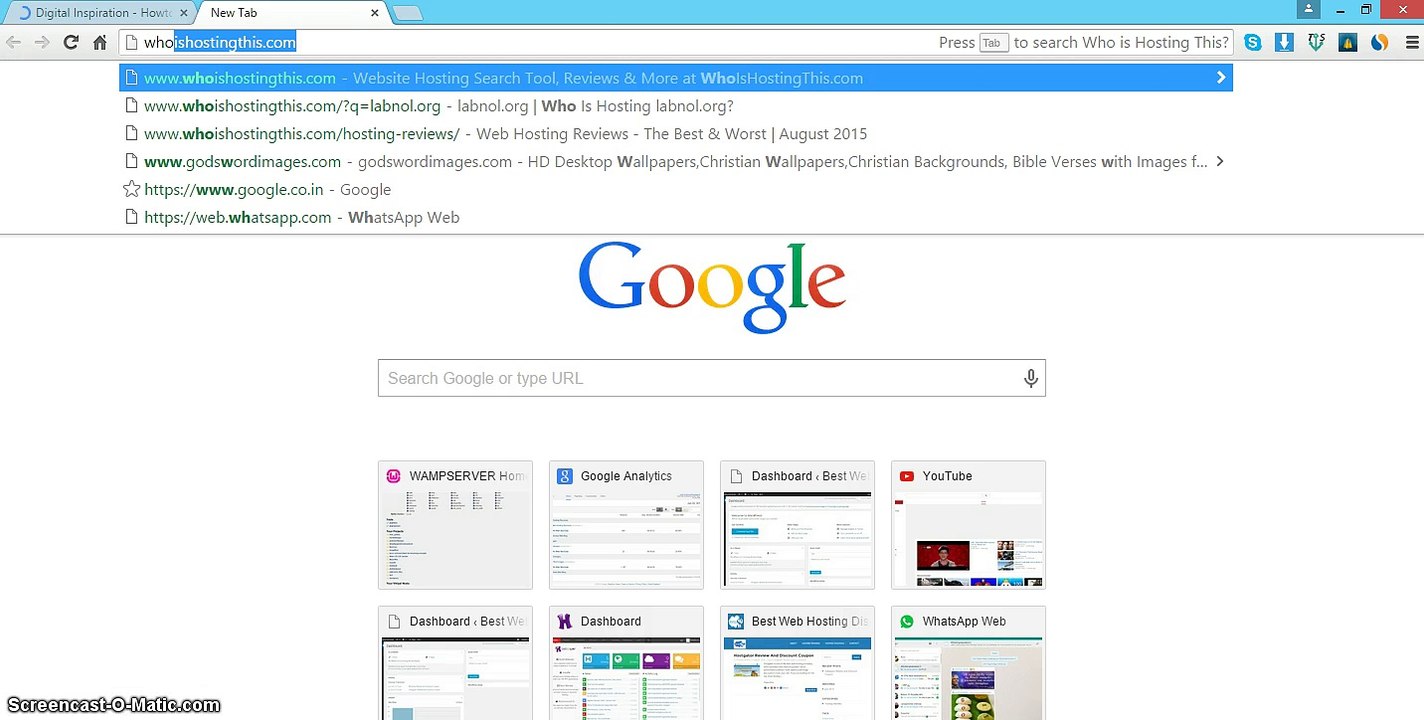
Task: Close the Digital Inspiration tab
Action: pyautogui.click(x=182, y=13)
